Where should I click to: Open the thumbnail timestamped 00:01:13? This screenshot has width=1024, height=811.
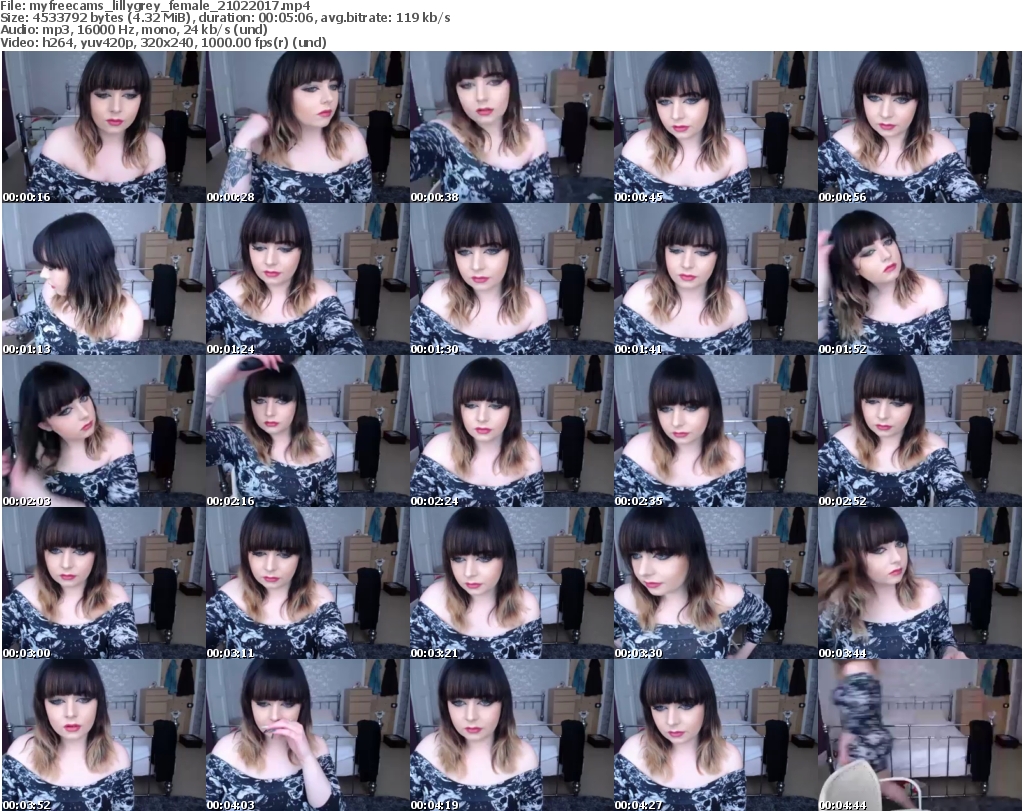(x=103, y=279)
